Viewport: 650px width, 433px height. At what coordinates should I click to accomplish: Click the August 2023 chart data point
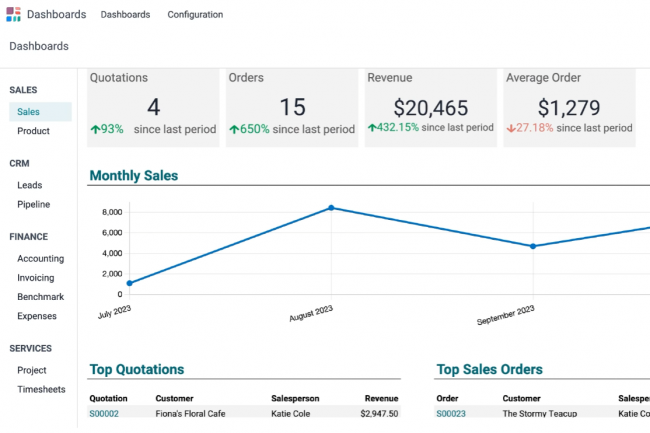click(331, 208)
